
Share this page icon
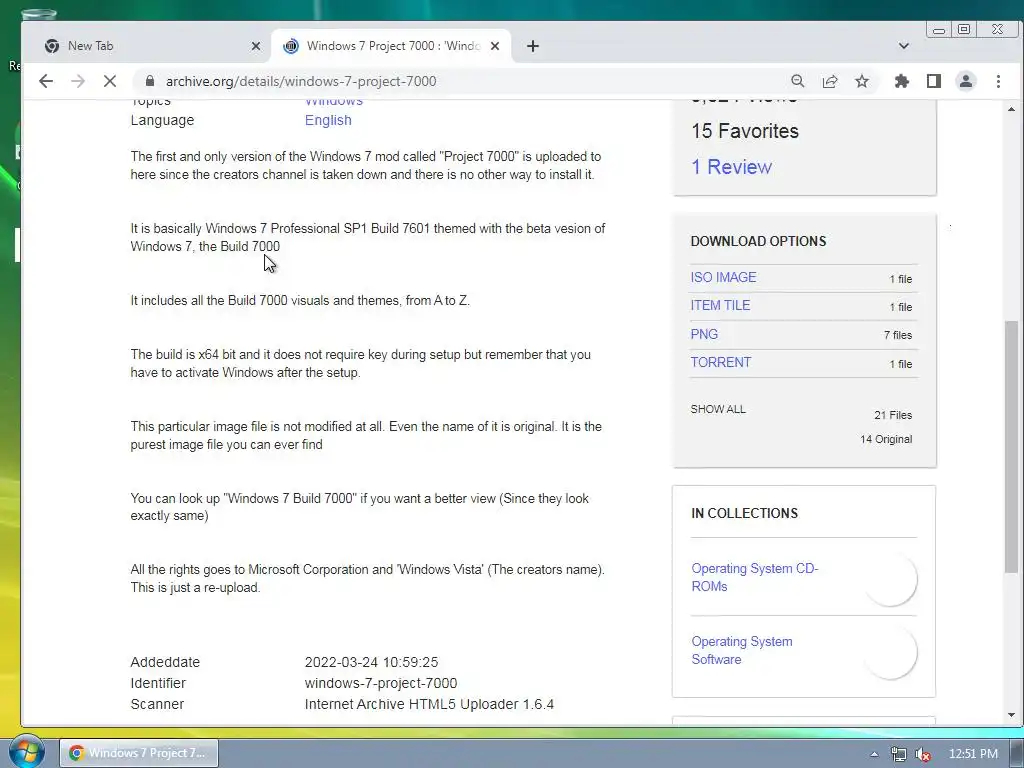tap(830, 81)
